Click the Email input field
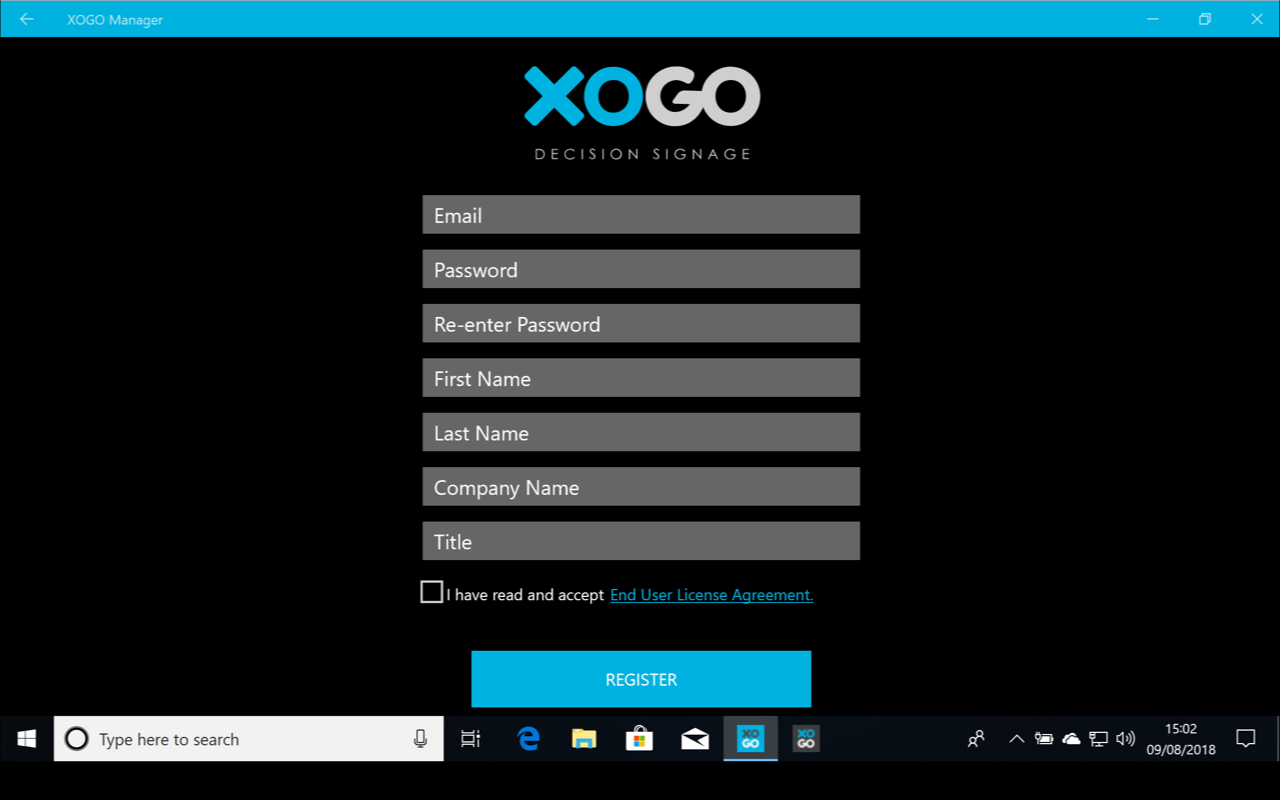 (x=641, y=215)
